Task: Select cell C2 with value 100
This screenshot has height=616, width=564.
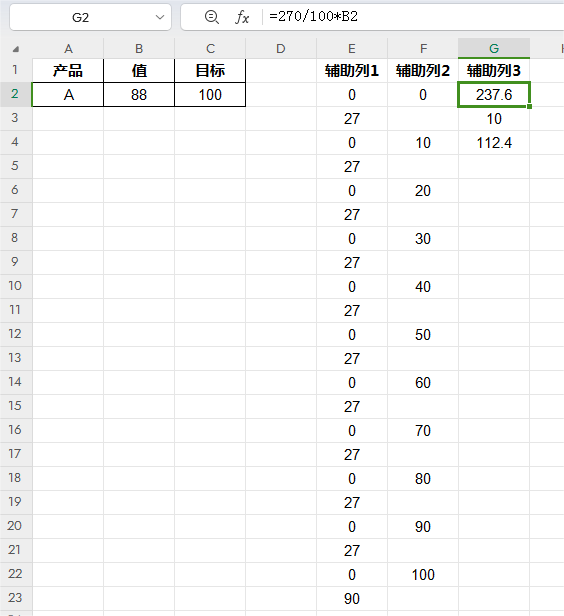Action: coord(210,95)
